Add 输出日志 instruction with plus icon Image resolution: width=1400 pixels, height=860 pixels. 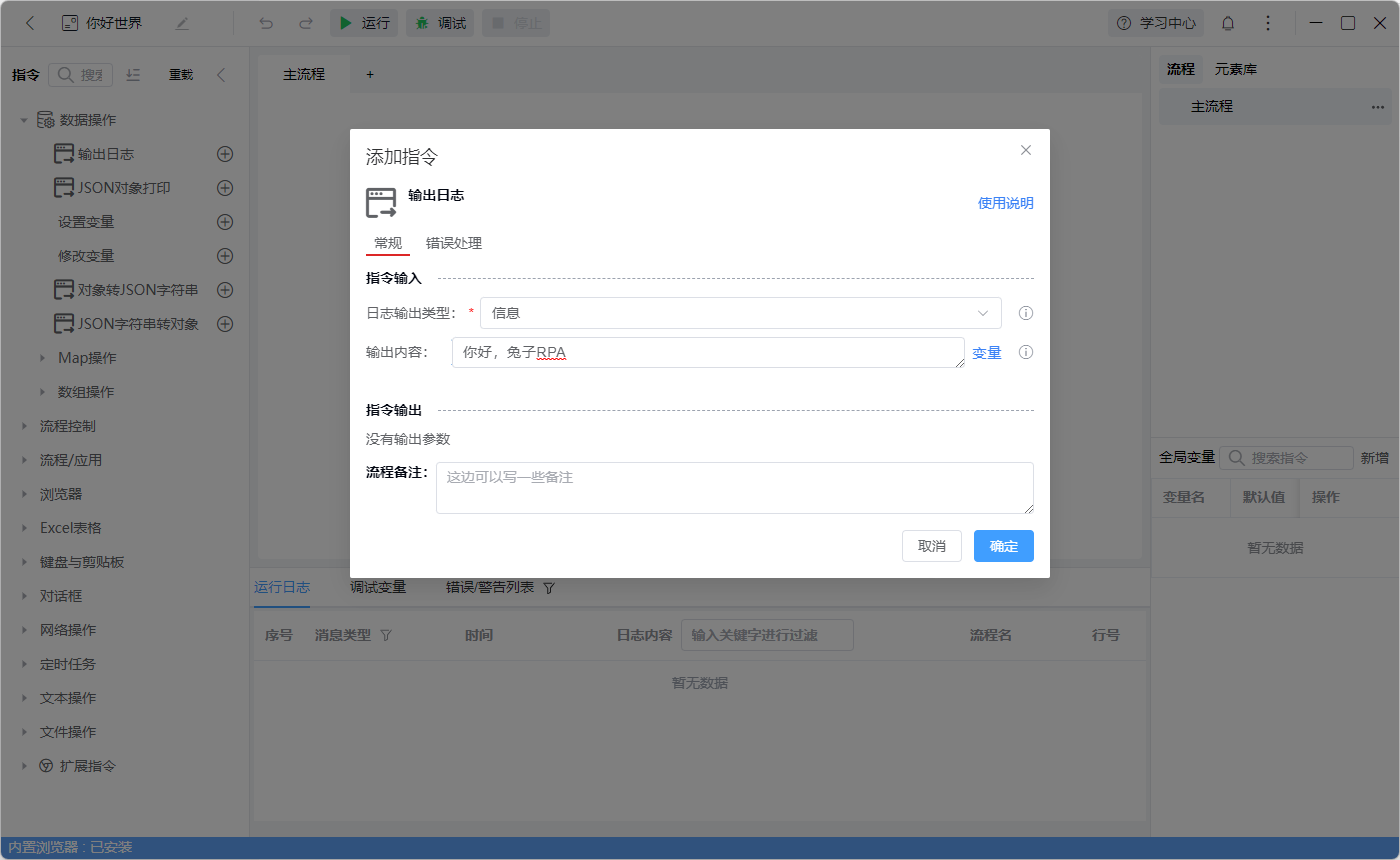[x=225, y=154]
